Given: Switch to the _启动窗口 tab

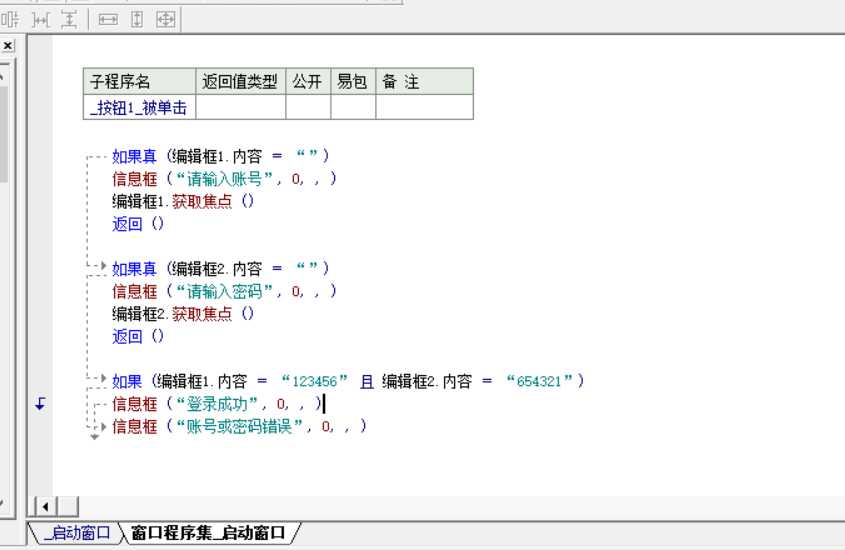Looking at the screenshot, I should pos(77,533).
